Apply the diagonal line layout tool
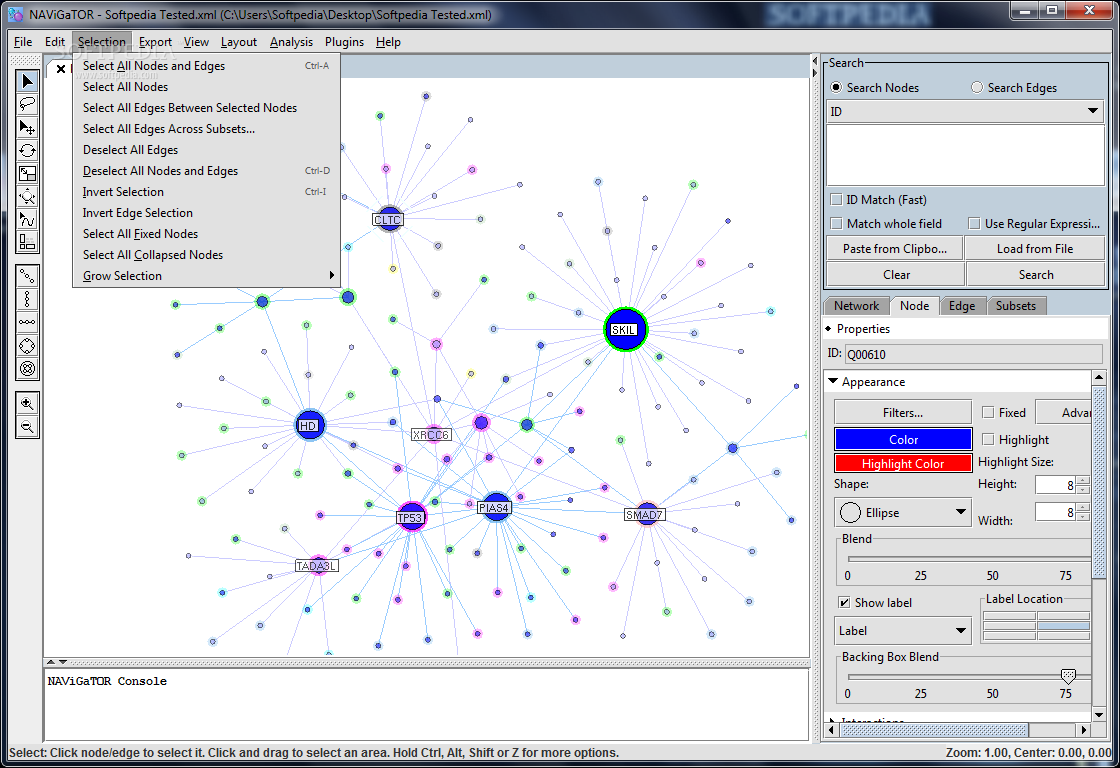The width and height of the screenshot is (1120, 768). coord(27,276)
